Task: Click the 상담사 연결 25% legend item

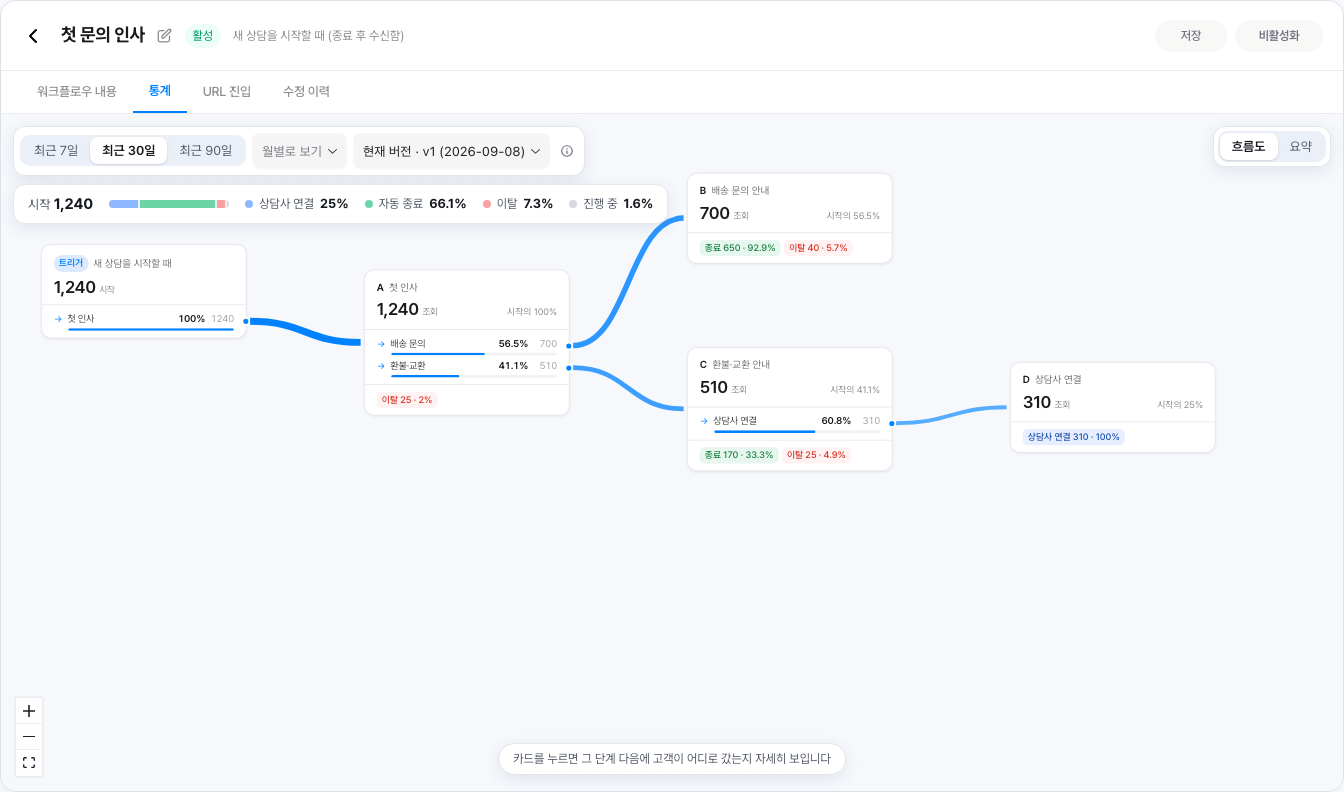Action: point(296,204)
